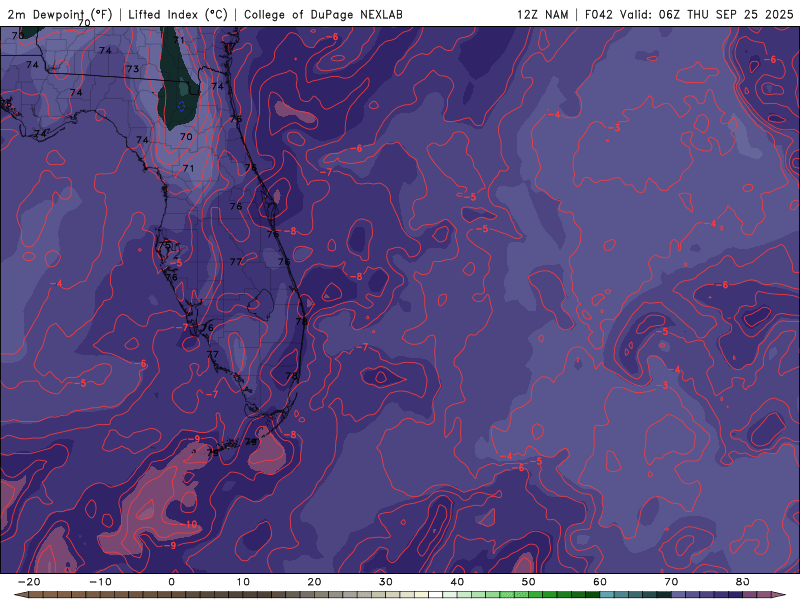Click the "-10" colorbar tick label
The image size is (800, 600).
[x=100, y=582]
